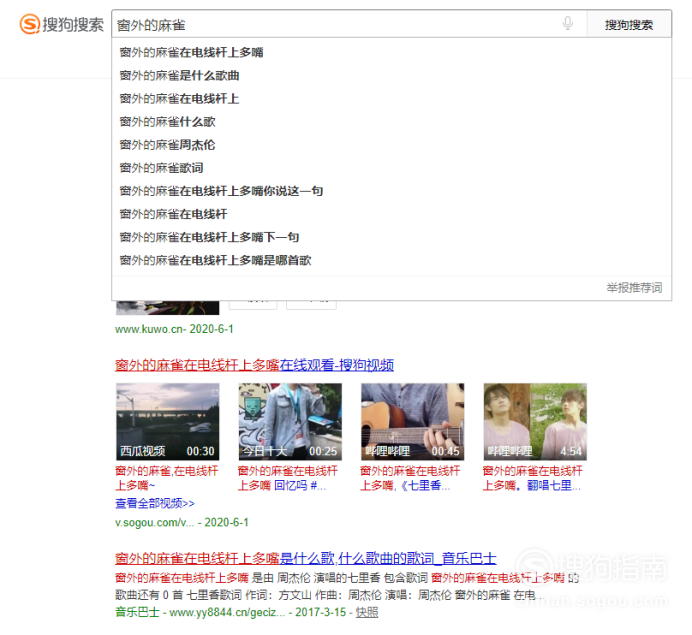Open video caption ending 翻唱七里...
Screen dimensions: 692x635
[533, 478]
